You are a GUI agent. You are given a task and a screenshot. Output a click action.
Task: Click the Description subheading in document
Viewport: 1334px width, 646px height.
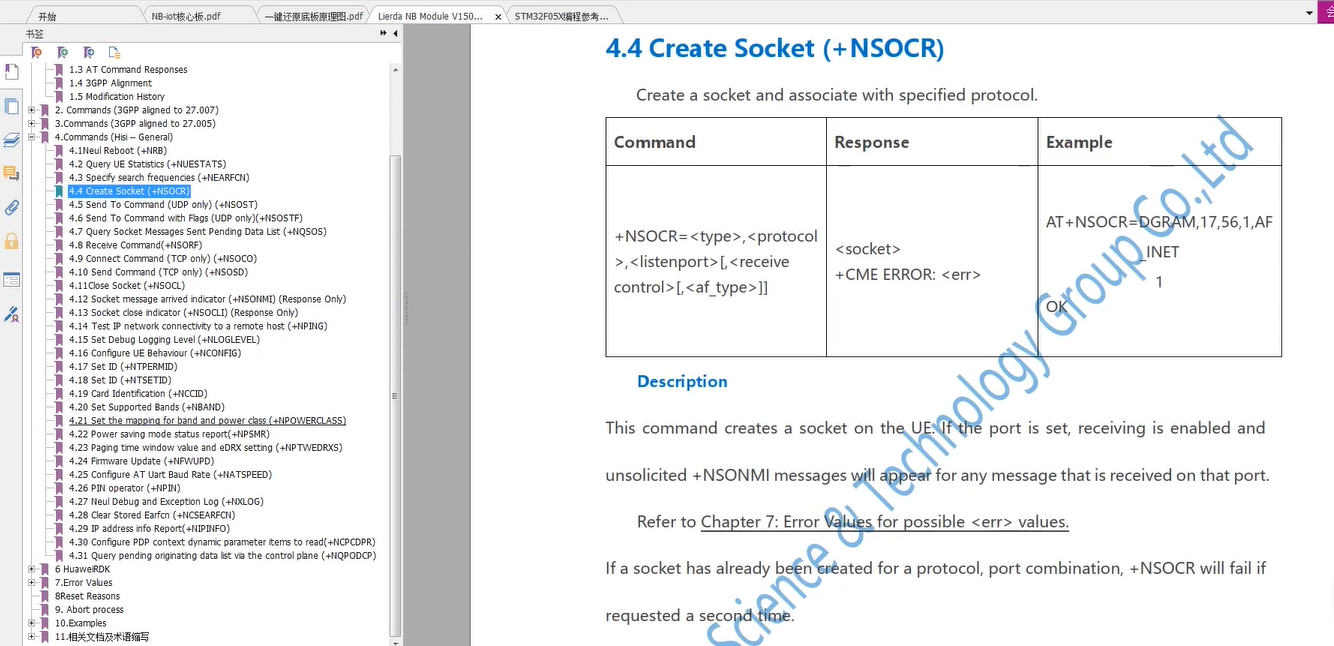point(682,382)
